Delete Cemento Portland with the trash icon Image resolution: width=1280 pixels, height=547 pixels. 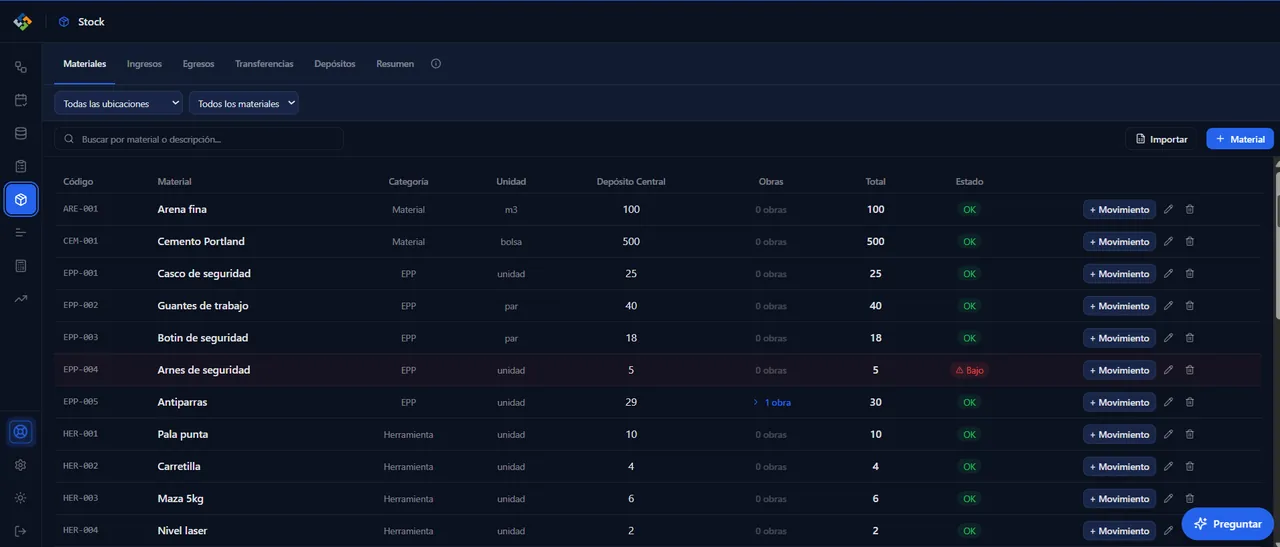pos(1190,241)
